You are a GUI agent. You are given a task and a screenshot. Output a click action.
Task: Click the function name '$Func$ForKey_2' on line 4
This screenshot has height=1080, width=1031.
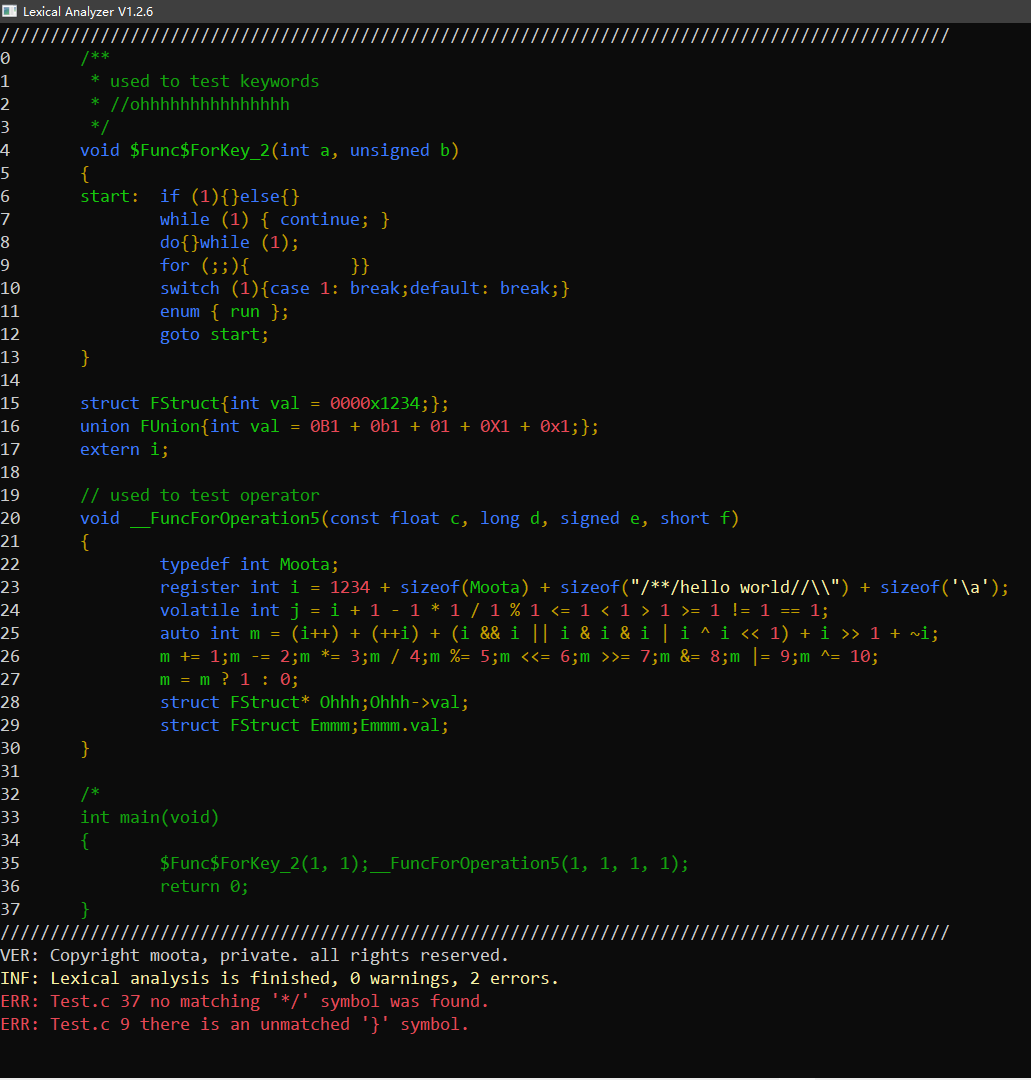tap(200, 150)
